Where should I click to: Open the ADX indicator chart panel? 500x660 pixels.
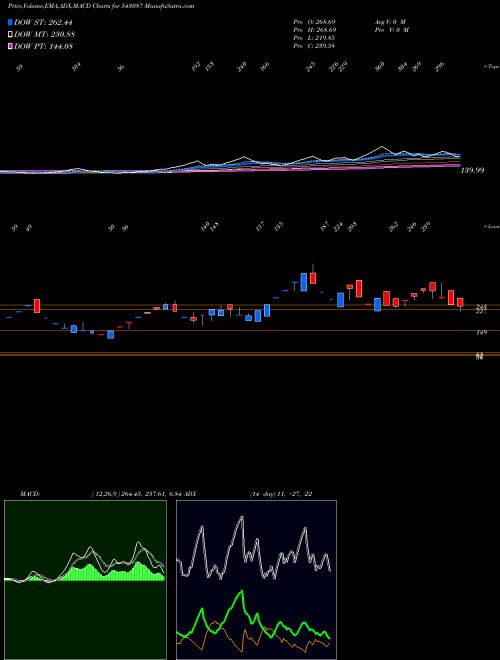[256, 580]
